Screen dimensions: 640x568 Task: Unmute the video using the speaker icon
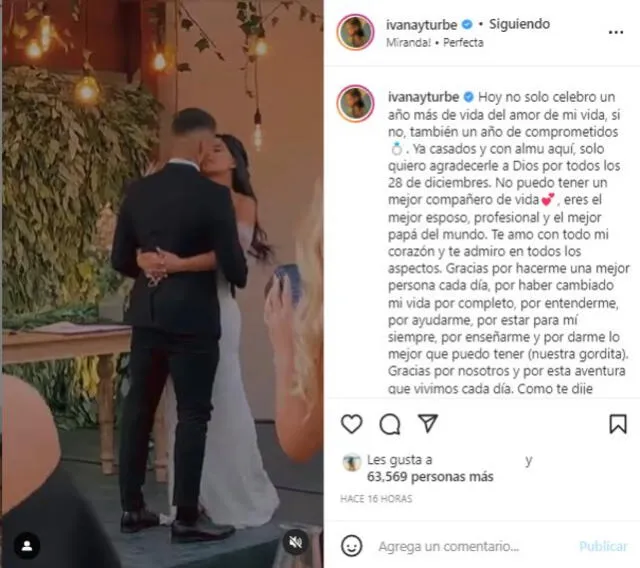(296, 542)
